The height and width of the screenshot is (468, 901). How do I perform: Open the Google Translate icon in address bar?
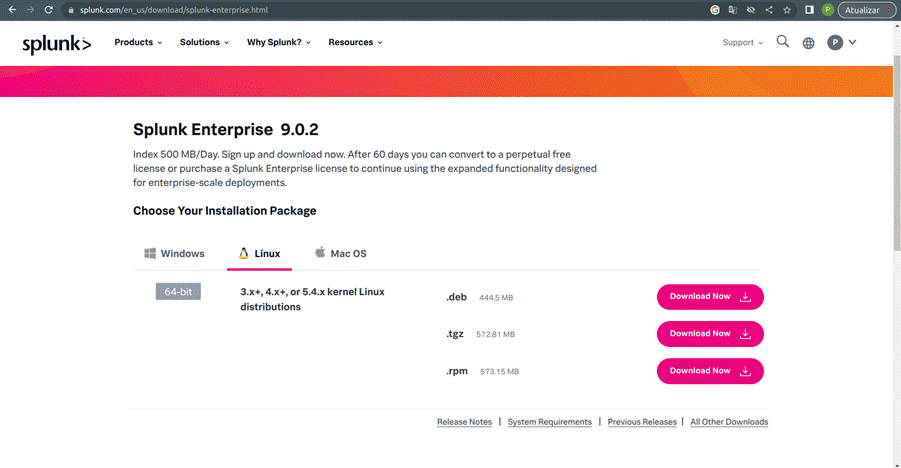(733, 10)
